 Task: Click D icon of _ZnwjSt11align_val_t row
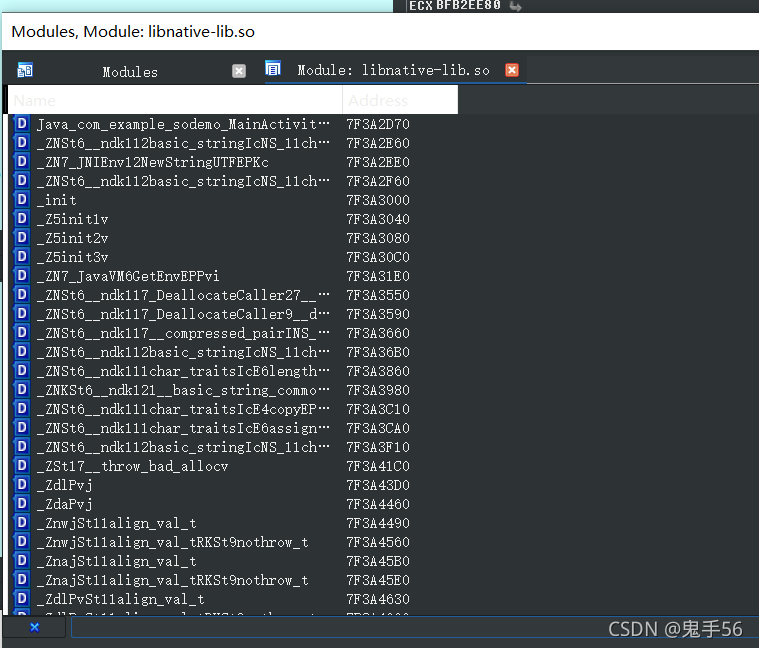tap(22, 523)
